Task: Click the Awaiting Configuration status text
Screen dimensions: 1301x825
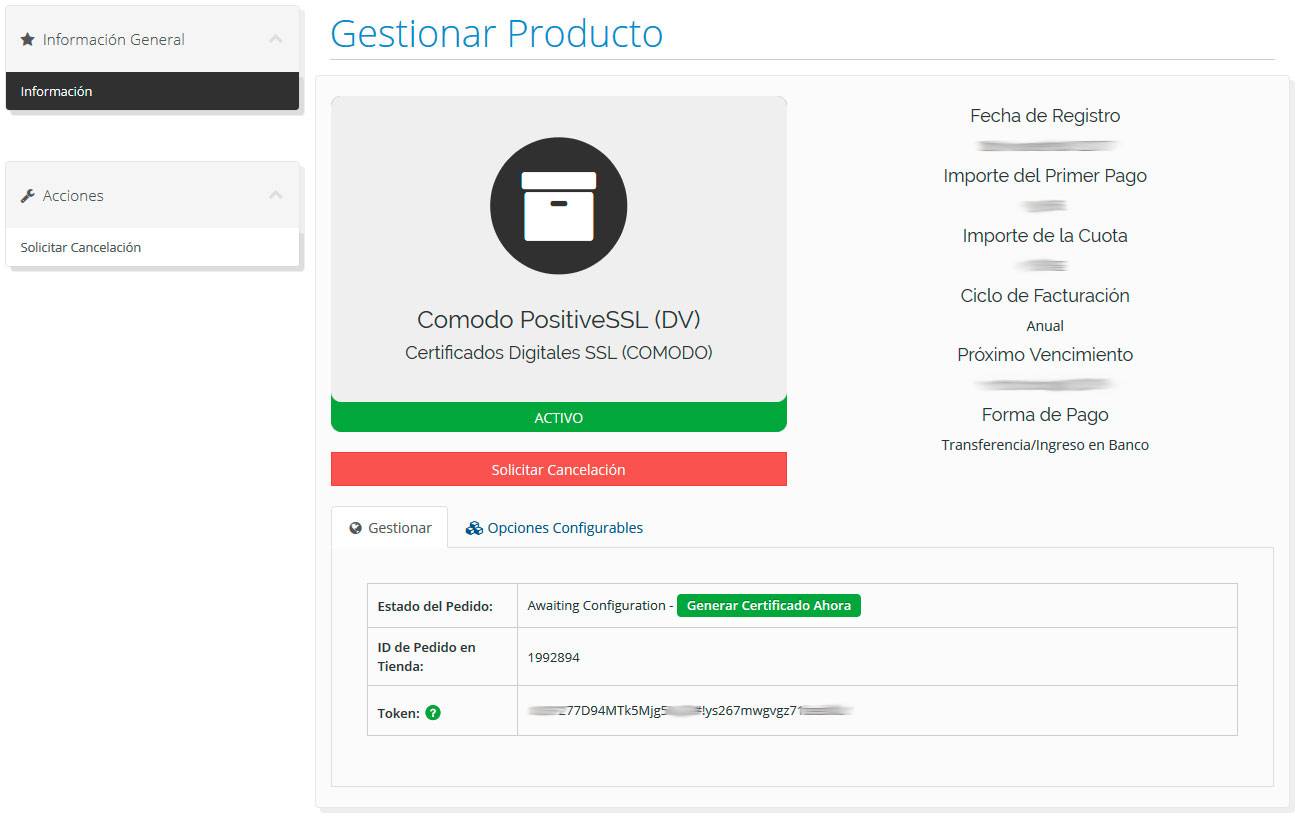Action: coord(596,606)
